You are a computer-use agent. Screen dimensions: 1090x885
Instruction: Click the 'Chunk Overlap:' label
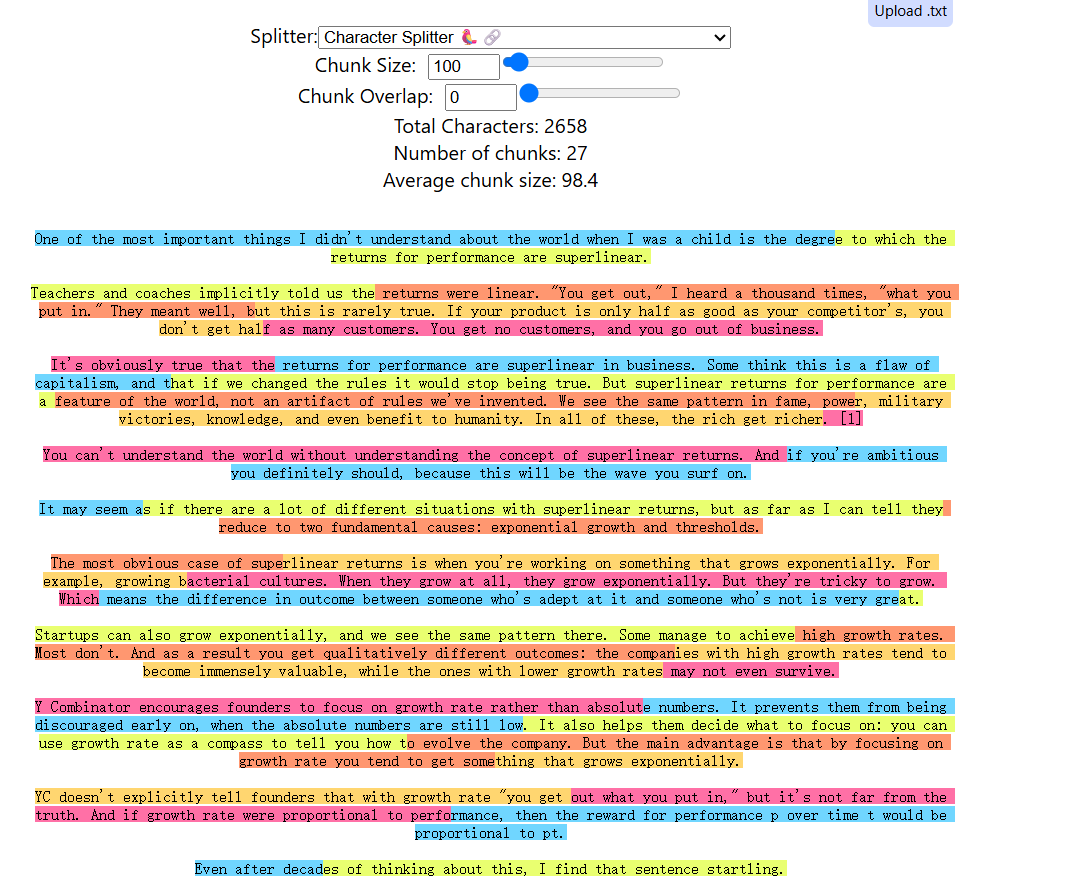[365, 97]
